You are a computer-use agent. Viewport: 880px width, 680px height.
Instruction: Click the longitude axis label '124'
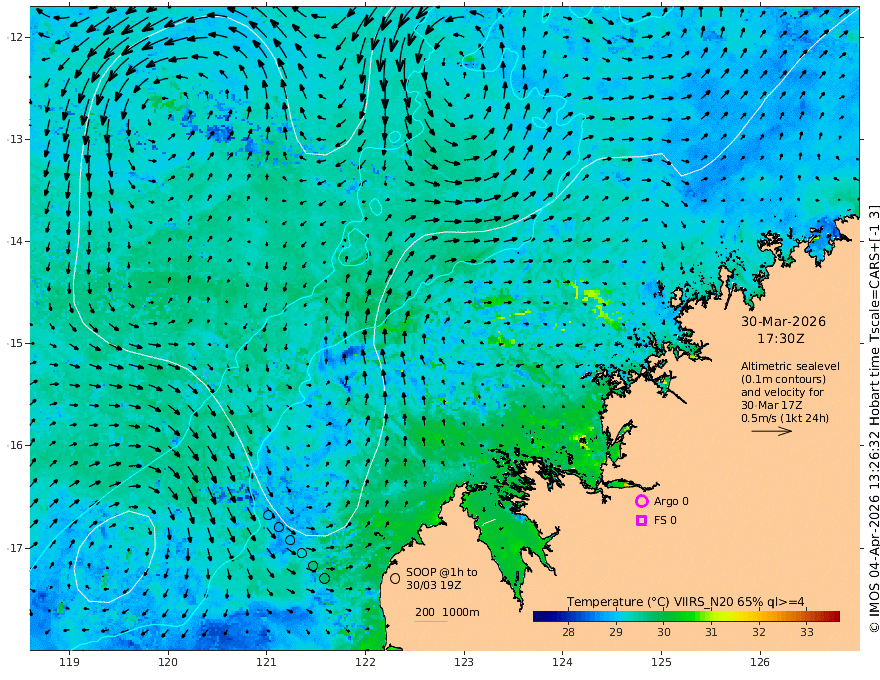tap(562, 662)
